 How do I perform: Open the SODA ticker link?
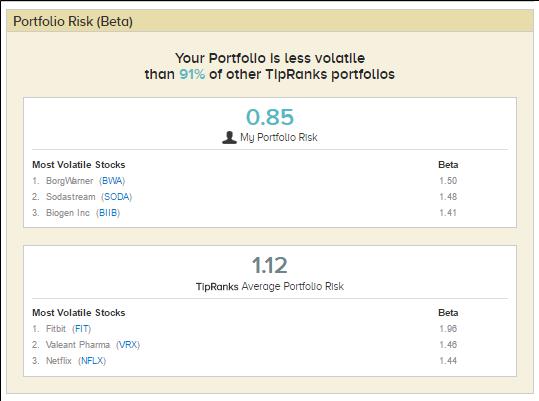(x=117, y=197)
